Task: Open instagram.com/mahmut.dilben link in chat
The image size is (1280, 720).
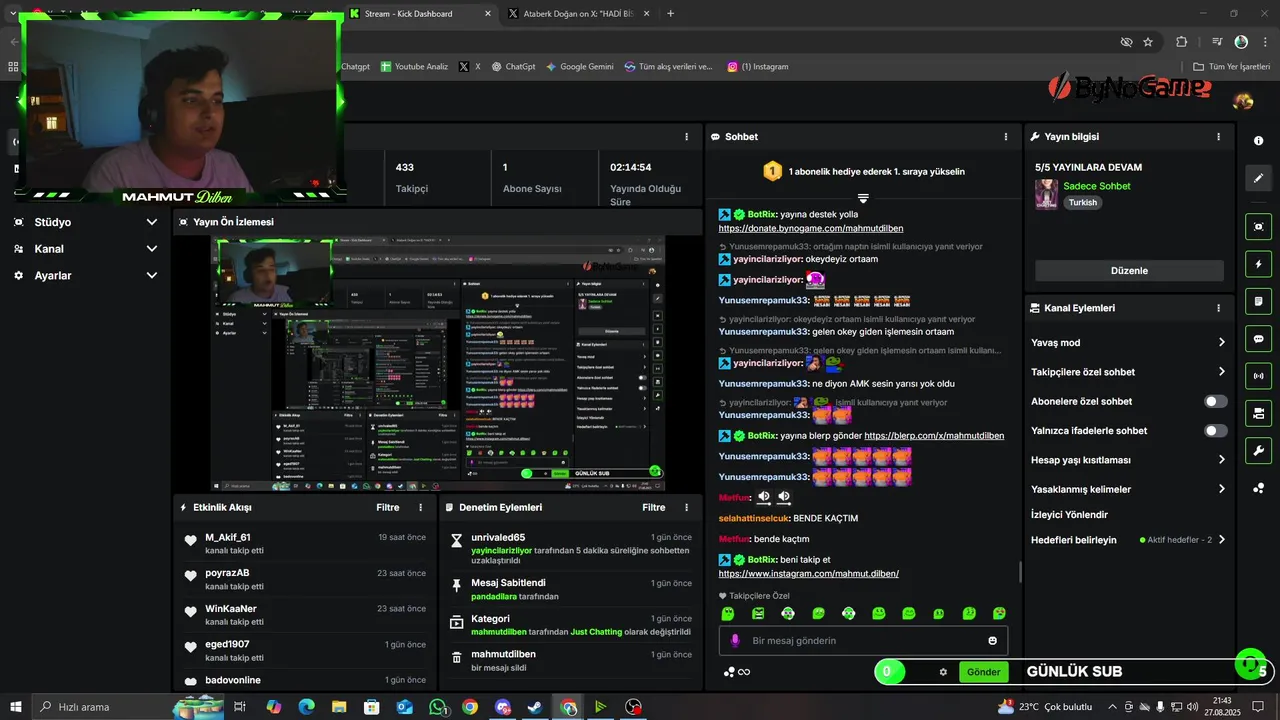Action: point(808,574)
